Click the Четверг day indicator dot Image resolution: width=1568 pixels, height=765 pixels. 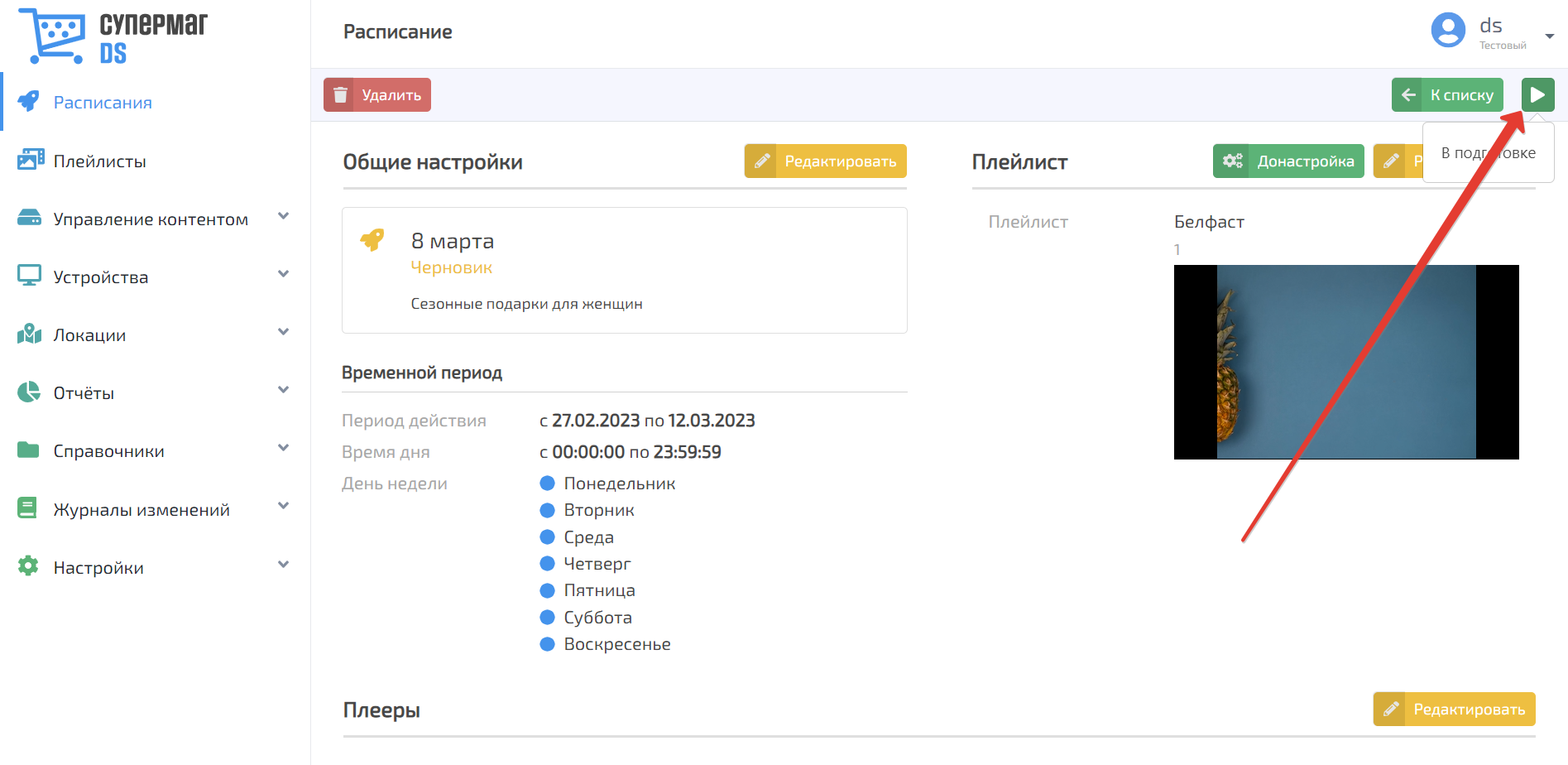[x=547, y=564]
